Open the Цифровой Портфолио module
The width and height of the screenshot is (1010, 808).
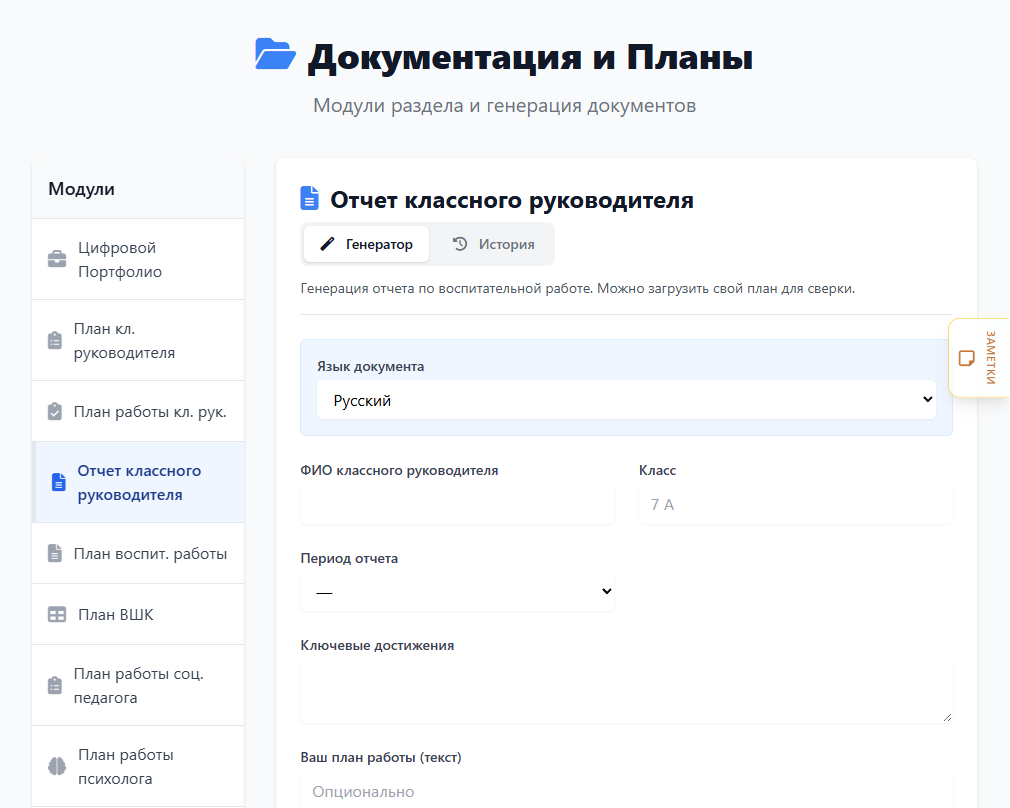point(138,259)
